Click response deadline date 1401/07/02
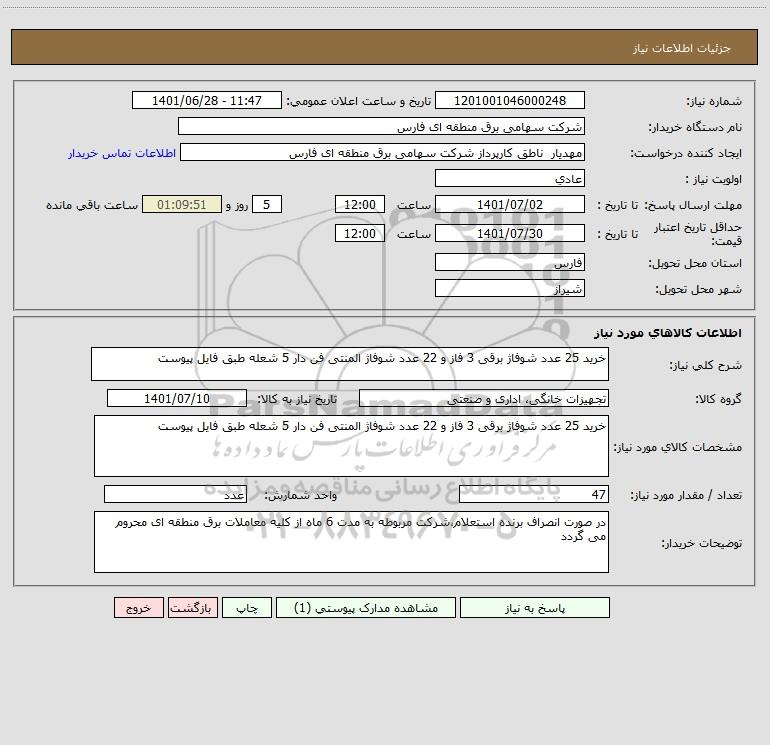The image size is (770, 745). coord(510,204)
